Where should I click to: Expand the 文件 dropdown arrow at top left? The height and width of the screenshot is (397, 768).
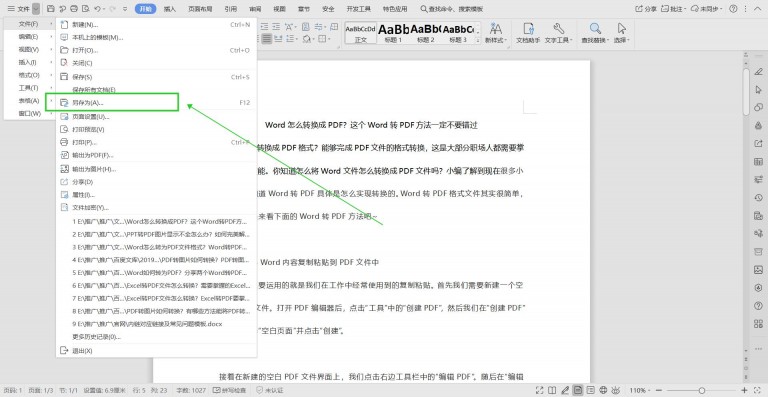36,9
